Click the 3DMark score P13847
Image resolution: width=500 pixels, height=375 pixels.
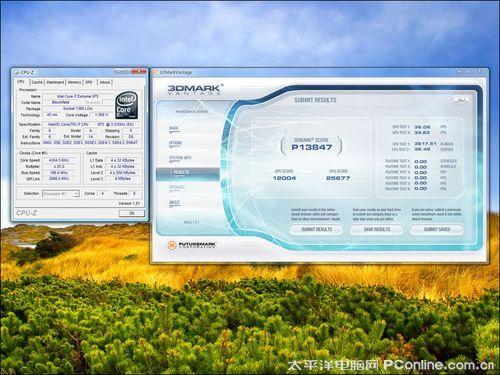(312, 147)
